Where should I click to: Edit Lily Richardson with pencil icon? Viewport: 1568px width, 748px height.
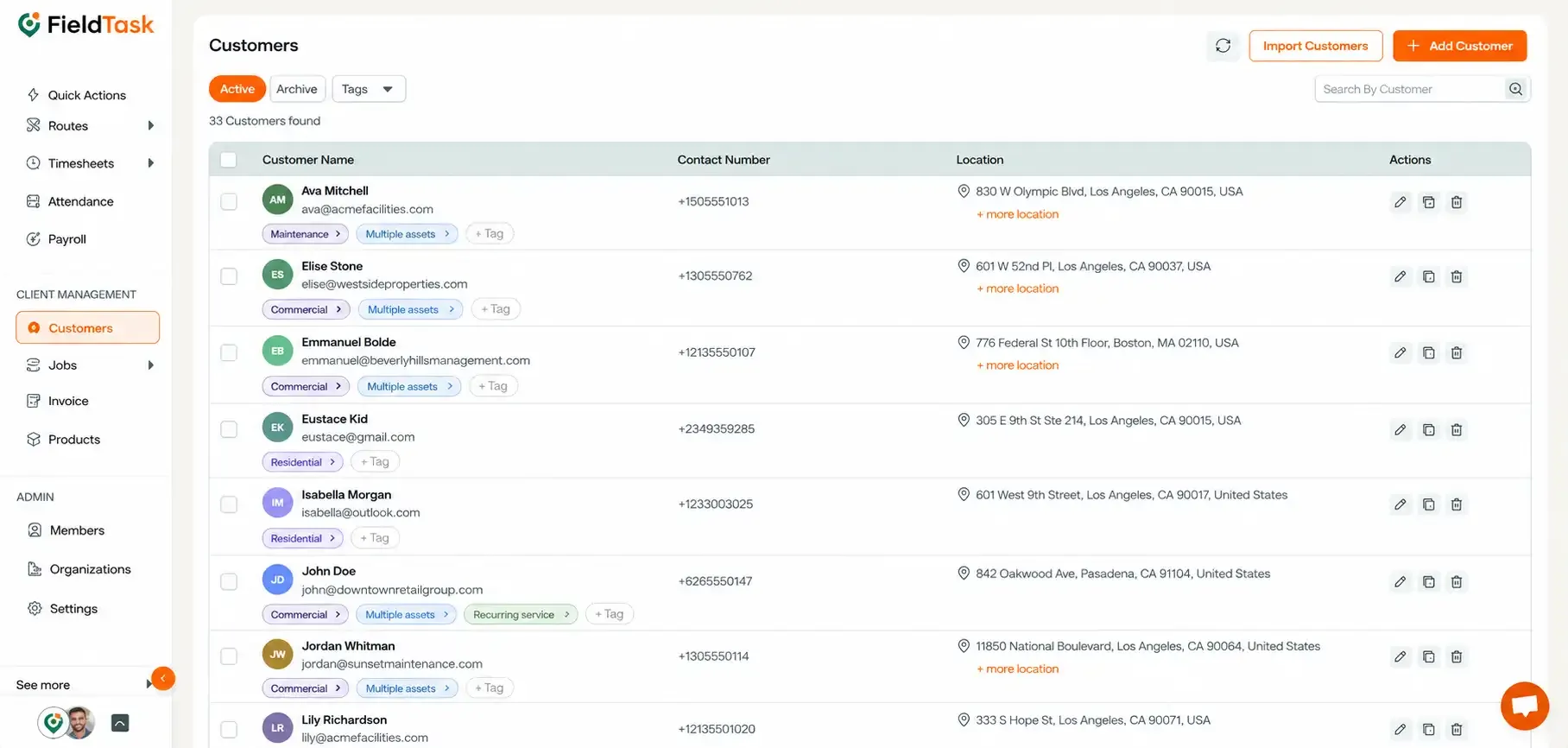pos(1400,729)
